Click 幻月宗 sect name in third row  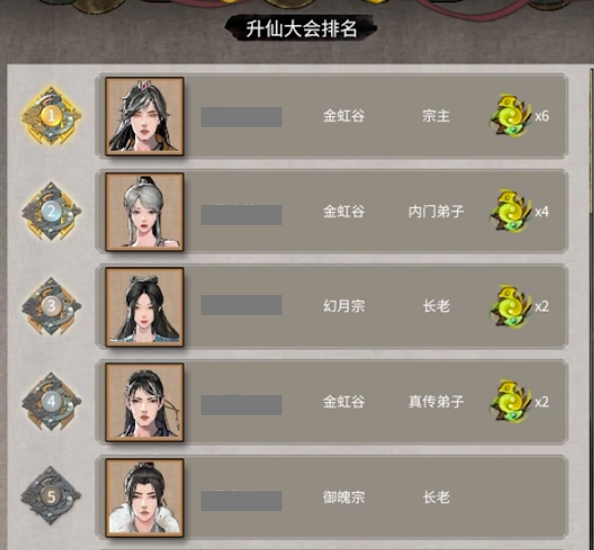tap(344, 306)
